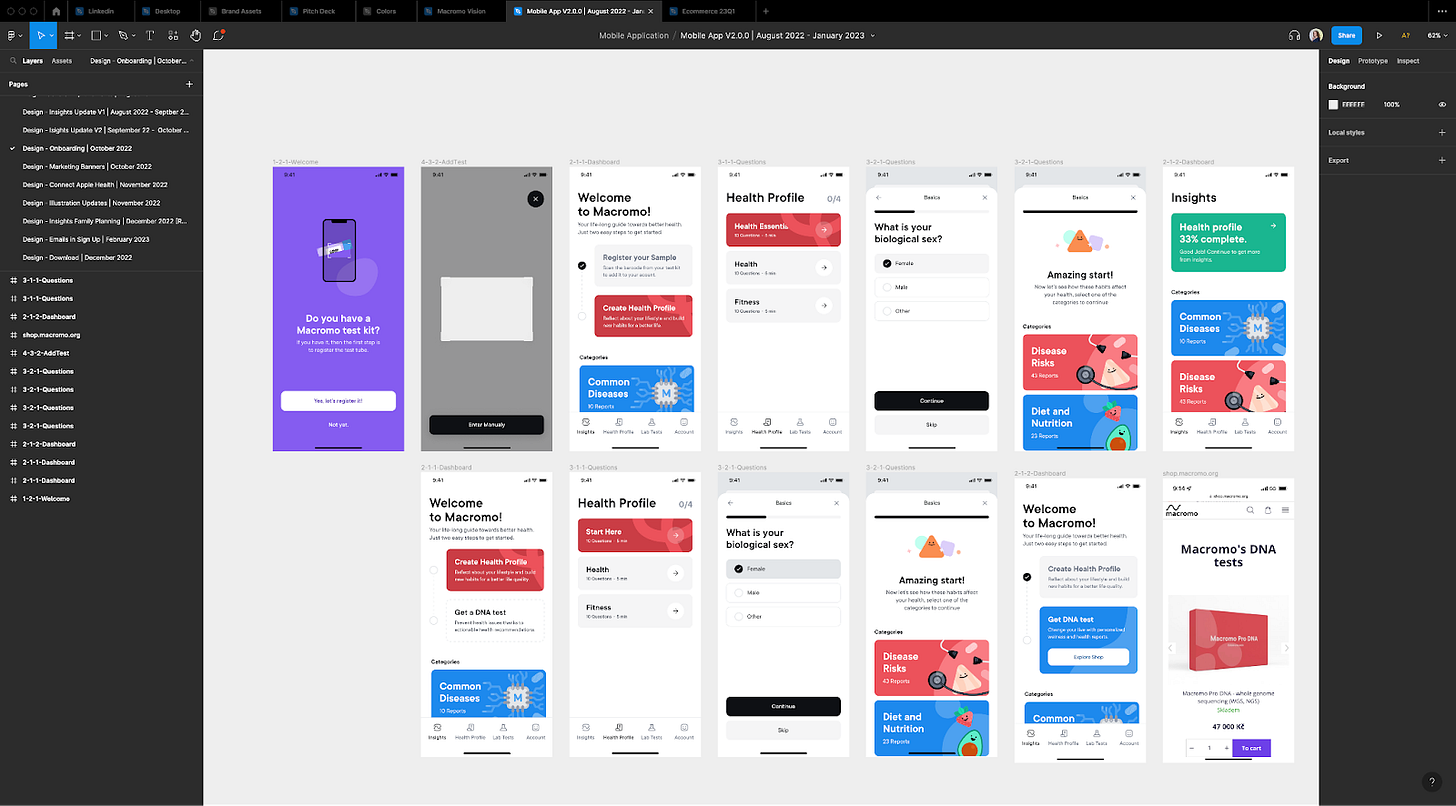Click arrow on the Start Here card

tap(677, 536)
